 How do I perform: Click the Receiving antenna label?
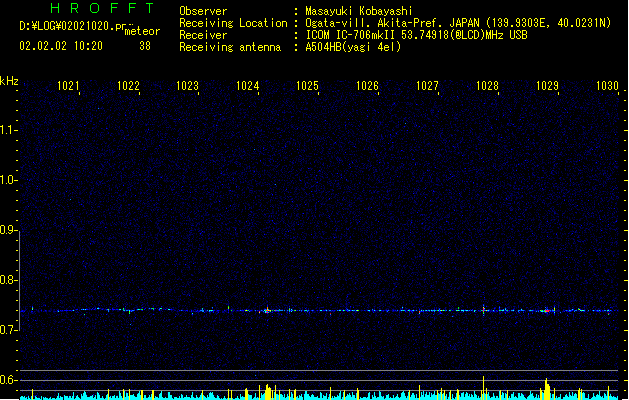point(230,47)
